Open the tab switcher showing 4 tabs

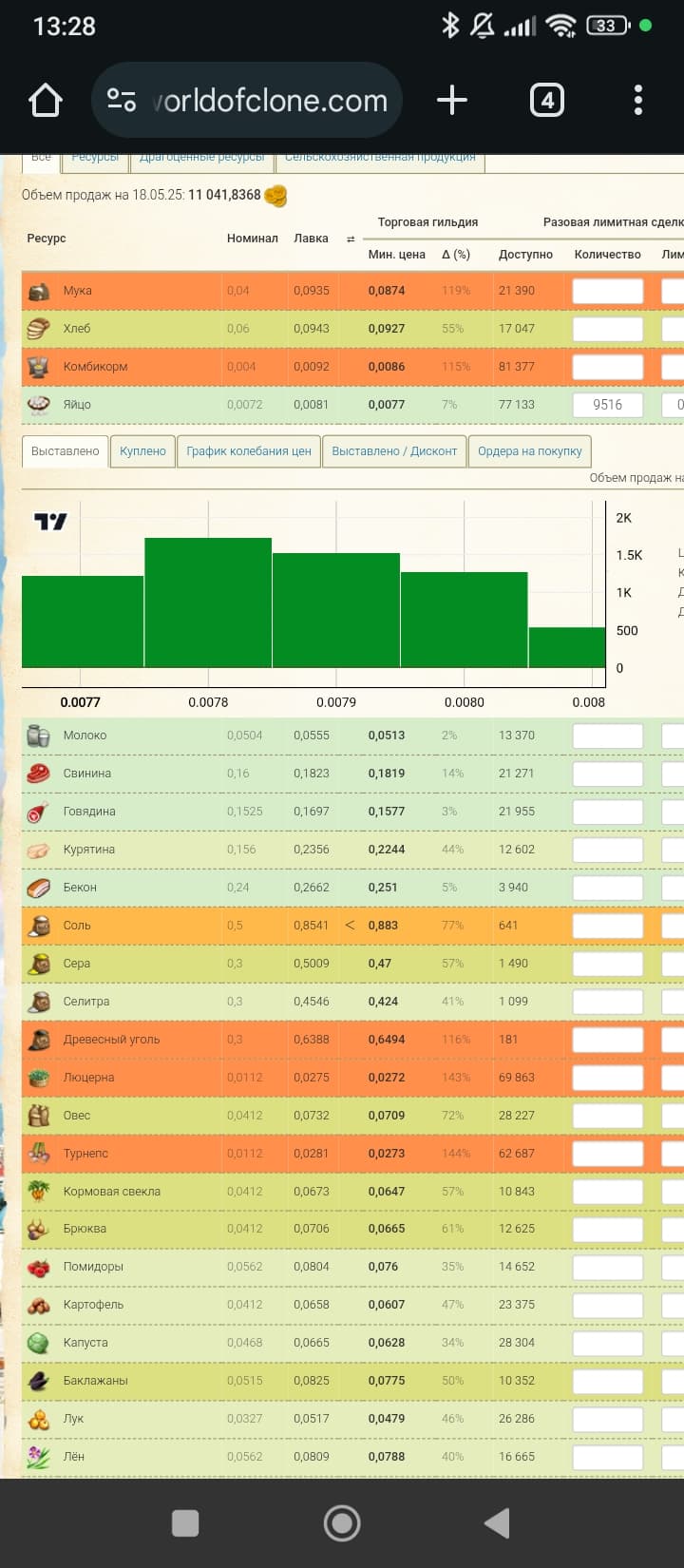(546, 100)
